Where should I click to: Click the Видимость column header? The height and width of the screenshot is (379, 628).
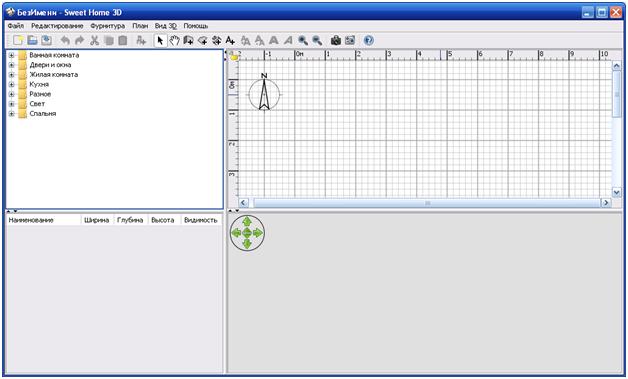201,220
